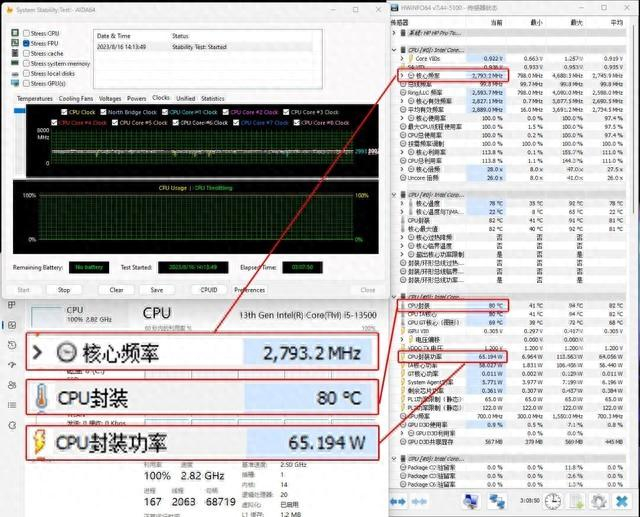The height and width of the screenshot is (517, 640).
Task: Open Task Manager App history icon
Action: [x=12, y=345]
